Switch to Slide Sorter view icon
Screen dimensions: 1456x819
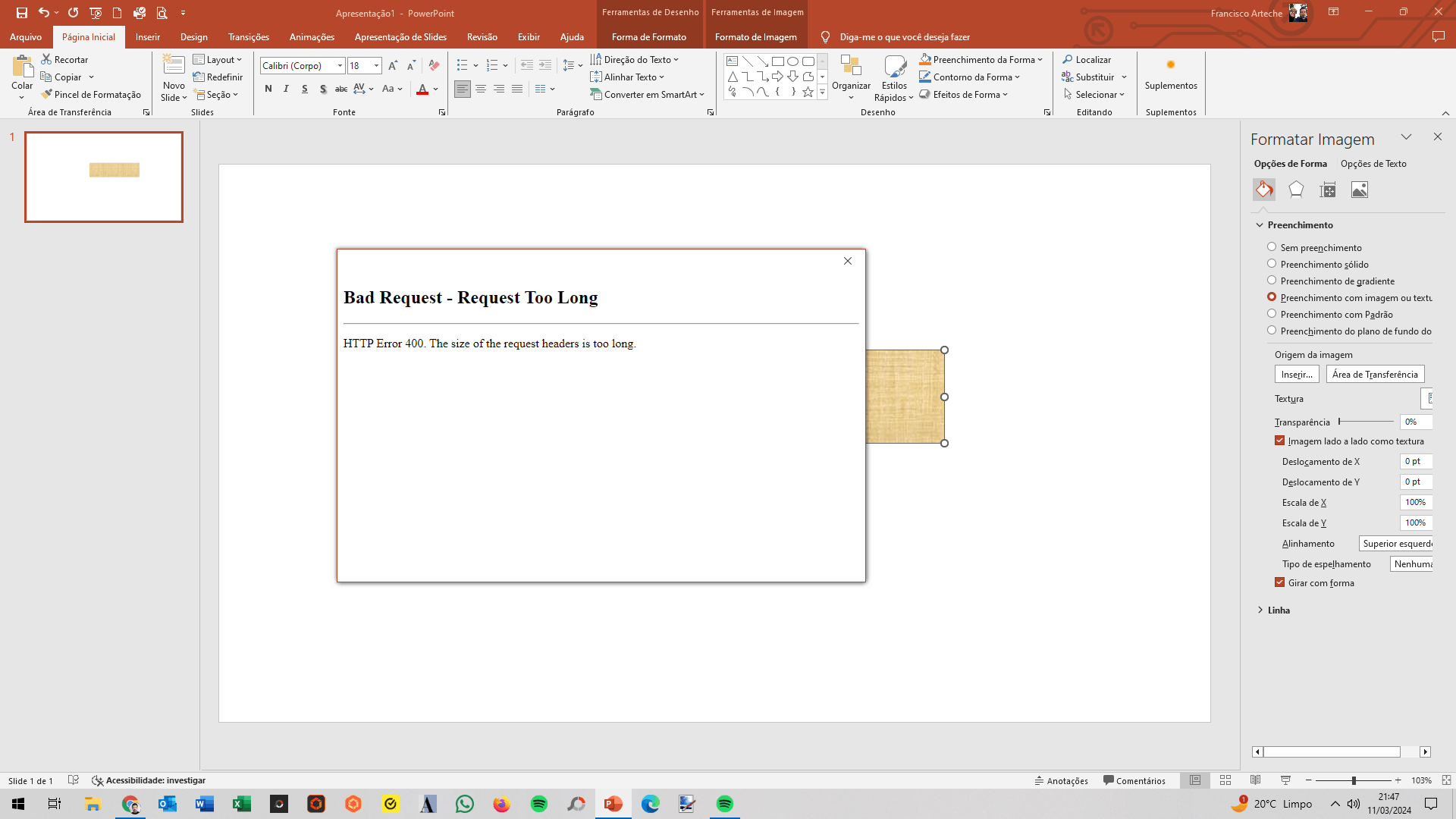pyautogui.click(x=1225, y=780)
